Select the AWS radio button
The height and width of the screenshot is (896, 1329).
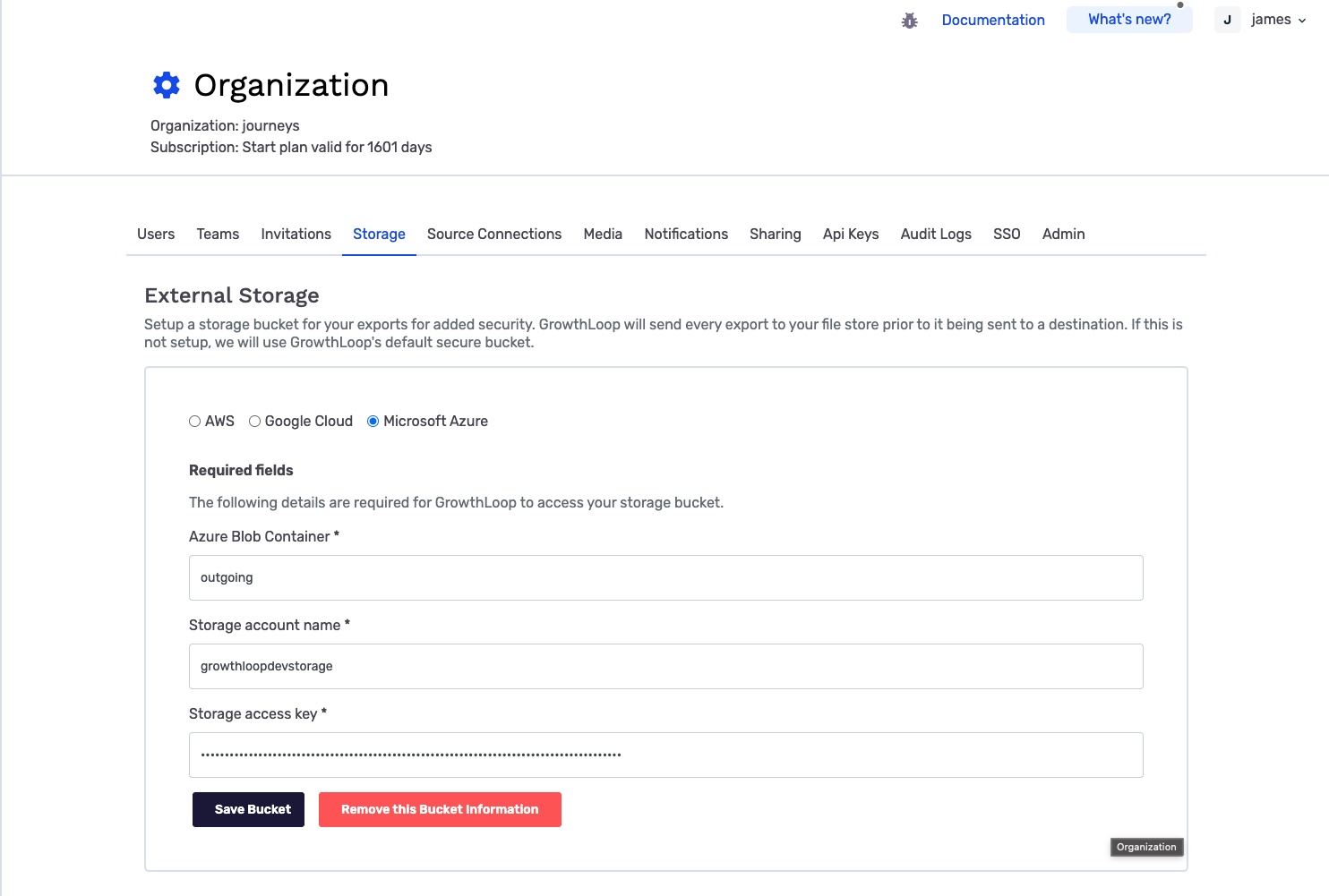(194, 422)
